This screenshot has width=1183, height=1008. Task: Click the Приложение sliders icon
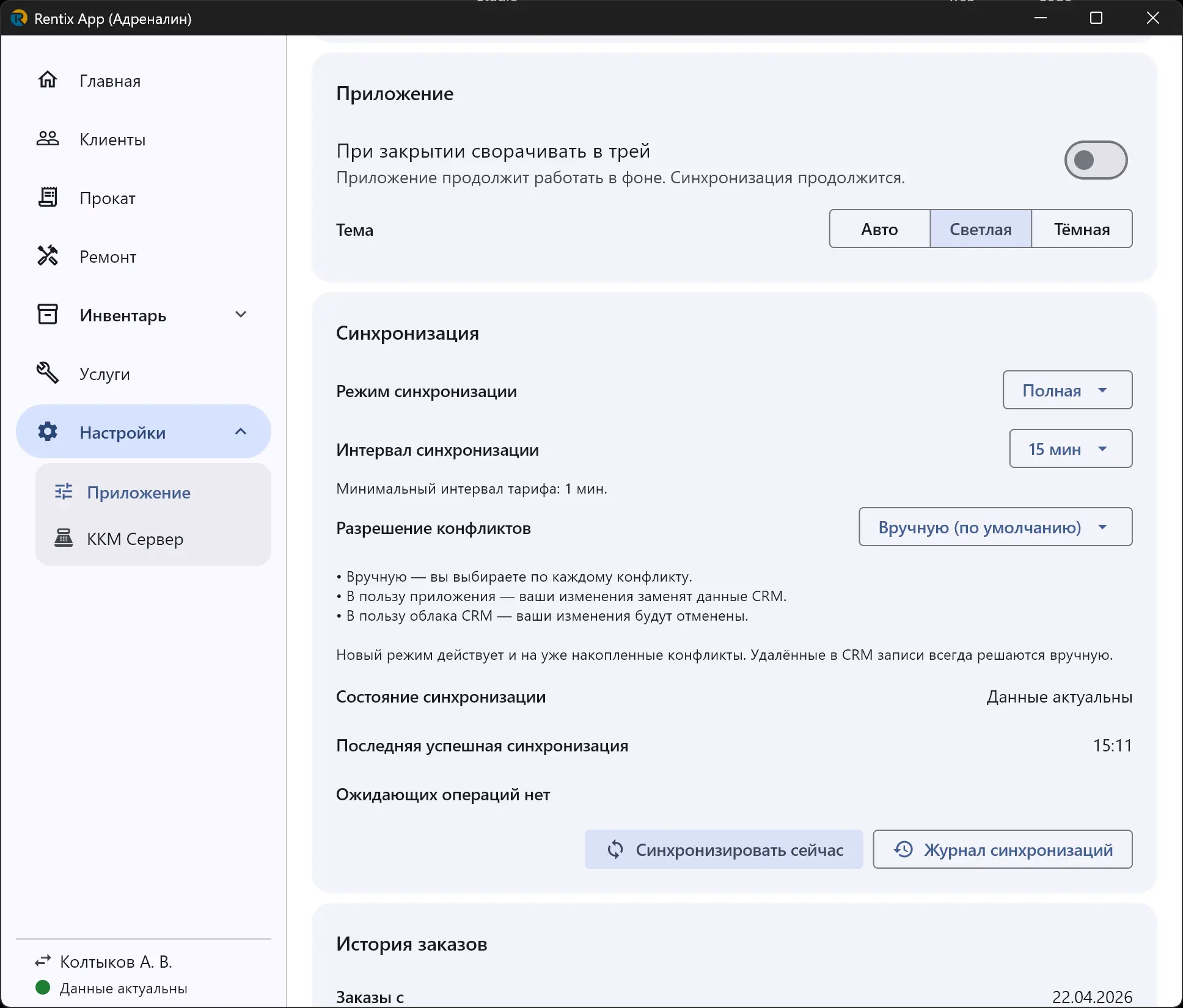pyautogui.click(x=64, y=492)
